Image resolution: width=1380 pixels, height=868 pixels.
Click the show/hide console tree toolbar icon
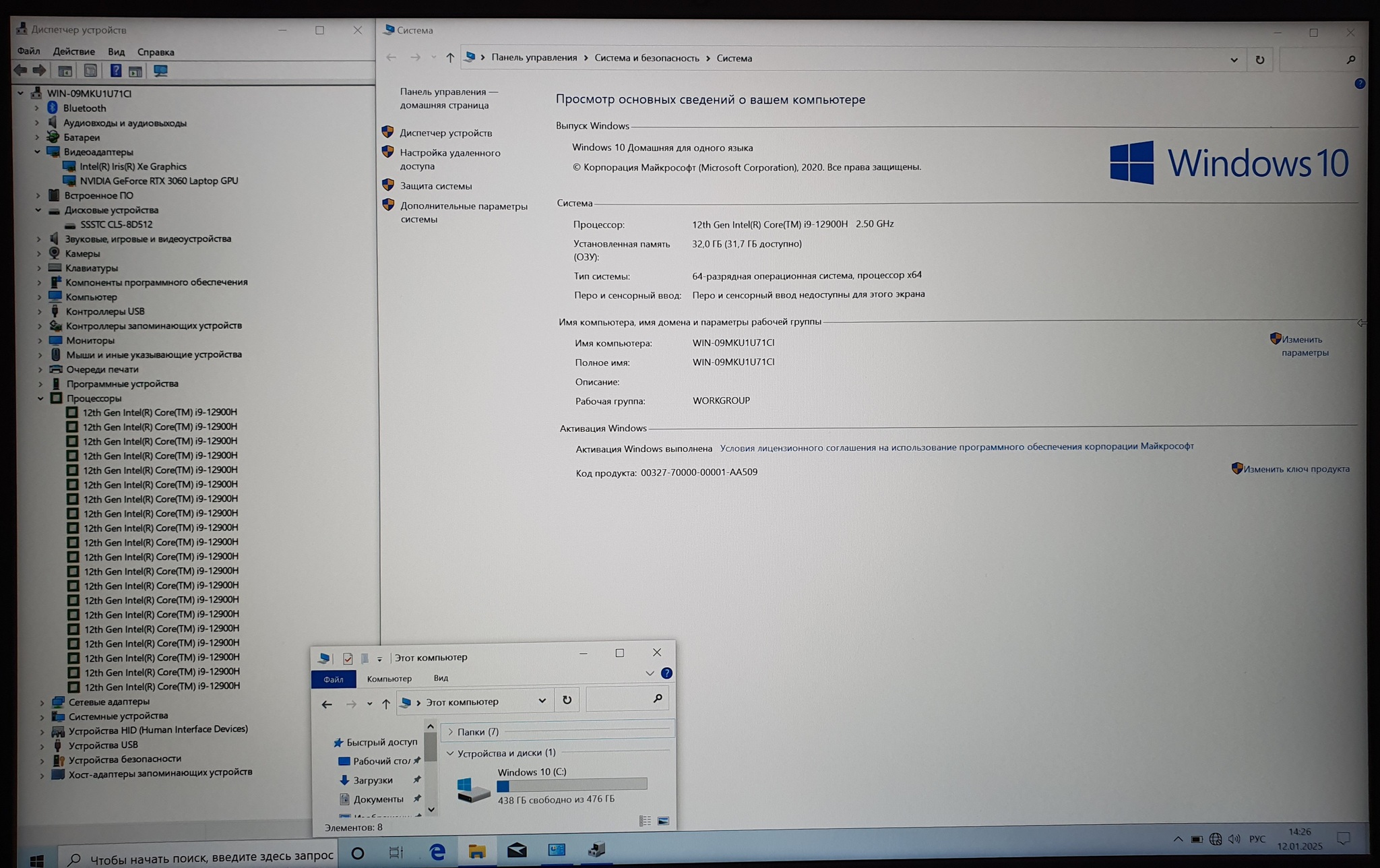click(x=65, y=71)
